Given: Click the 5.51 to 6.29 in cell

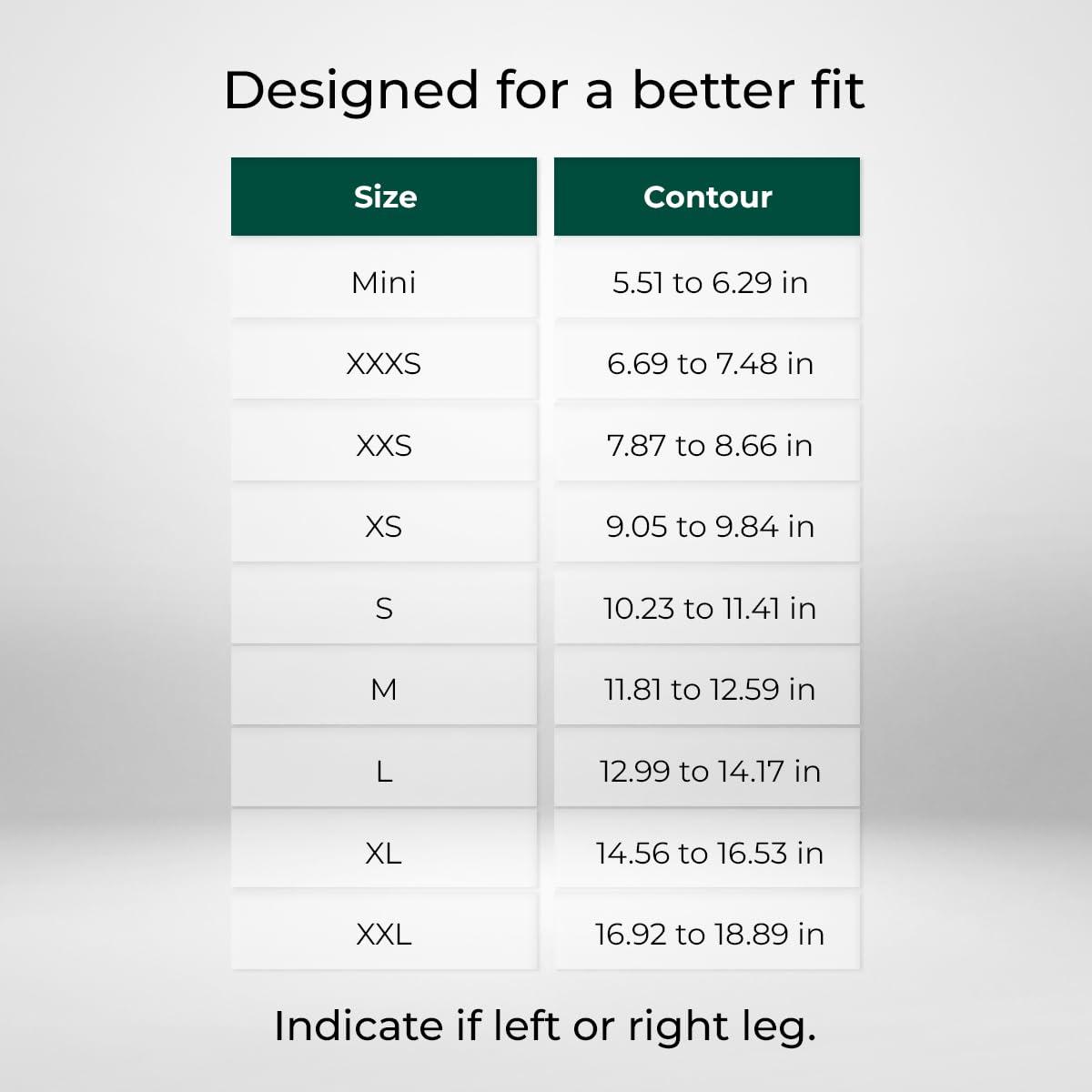Looking at the screenshot, I should [x=709, y=282].
